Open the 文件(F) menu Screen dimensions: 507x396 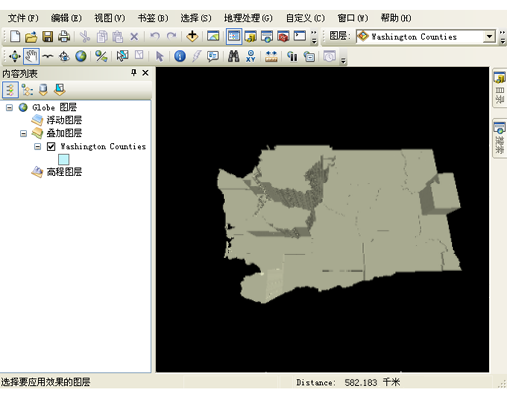pyautogui.click(x=23, y=18)
